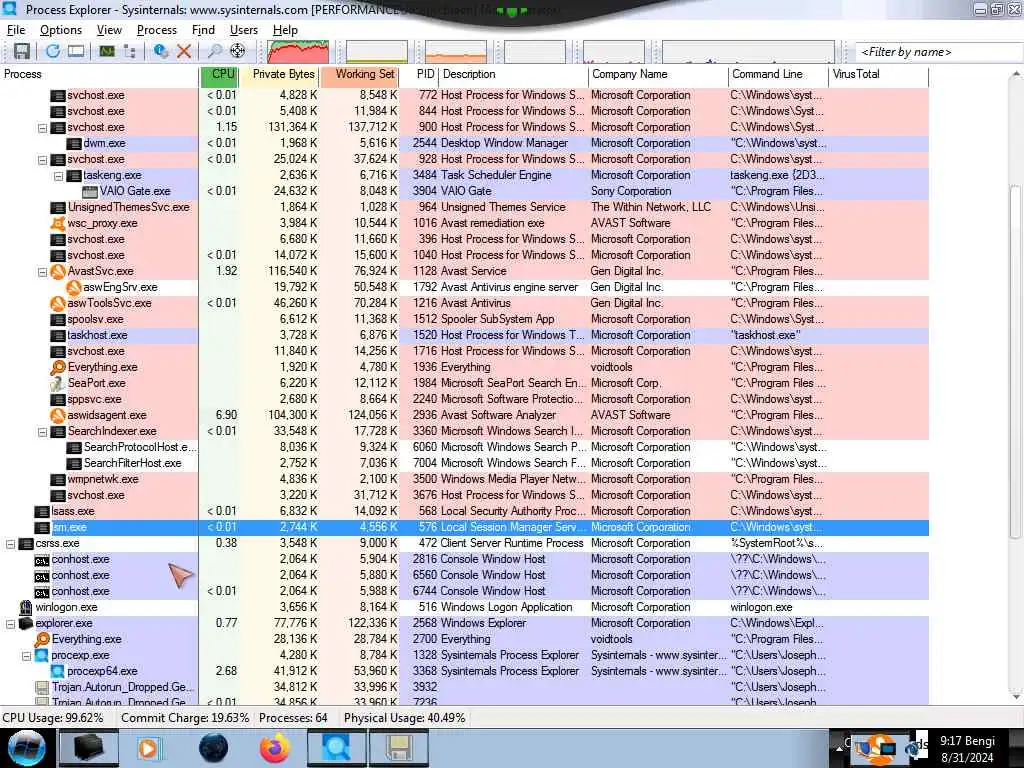Screen dimensions: 1024x768
Task: Collapse the AvastSvc.exe tree node
Action: pyautogui.click(x=42, y=272)
